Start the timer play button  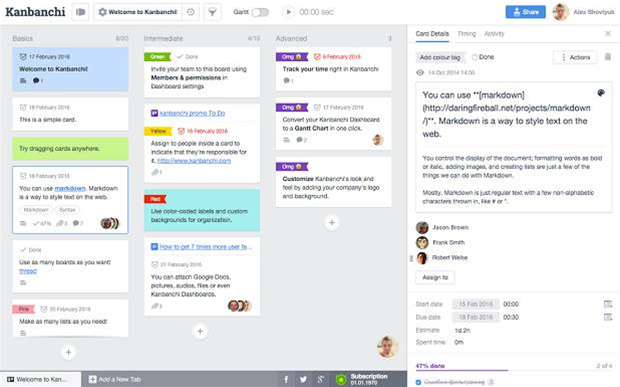tap(289, 12)
